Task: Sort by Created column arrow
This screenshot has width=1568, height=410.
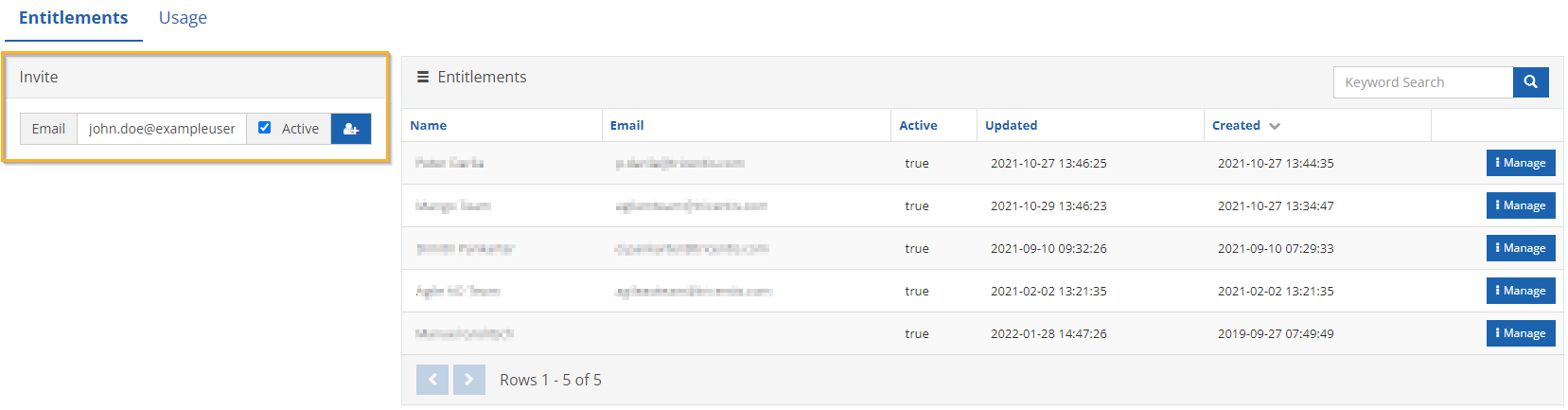Action: [1275, 126]
